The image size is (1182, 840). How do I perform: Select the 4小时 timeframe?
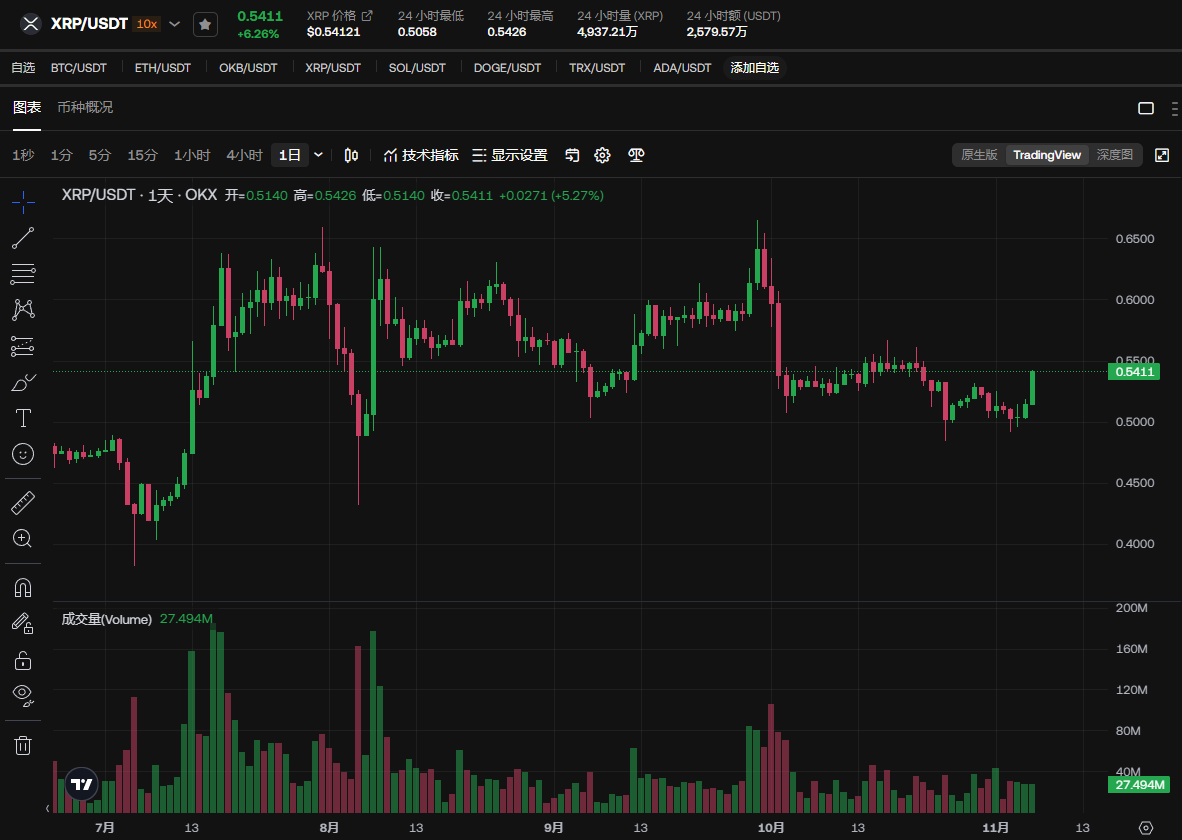click(244, 155)
